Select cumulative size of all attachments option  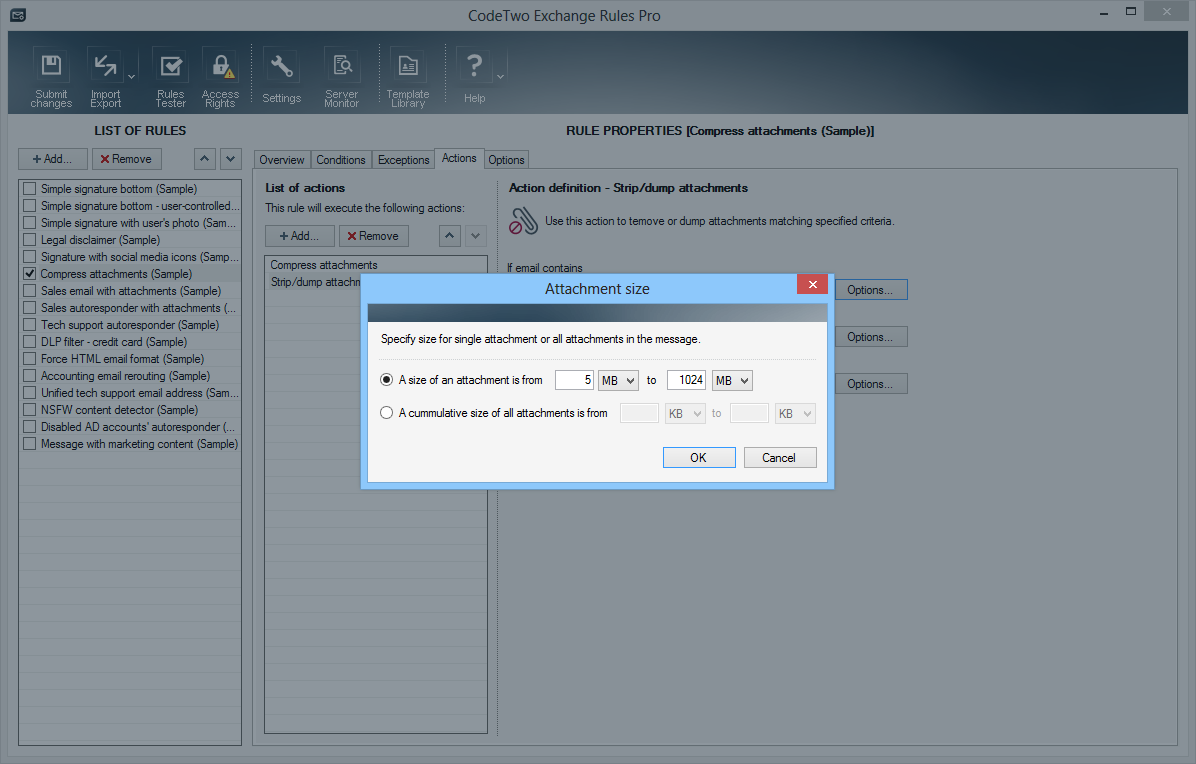(387, 413)
